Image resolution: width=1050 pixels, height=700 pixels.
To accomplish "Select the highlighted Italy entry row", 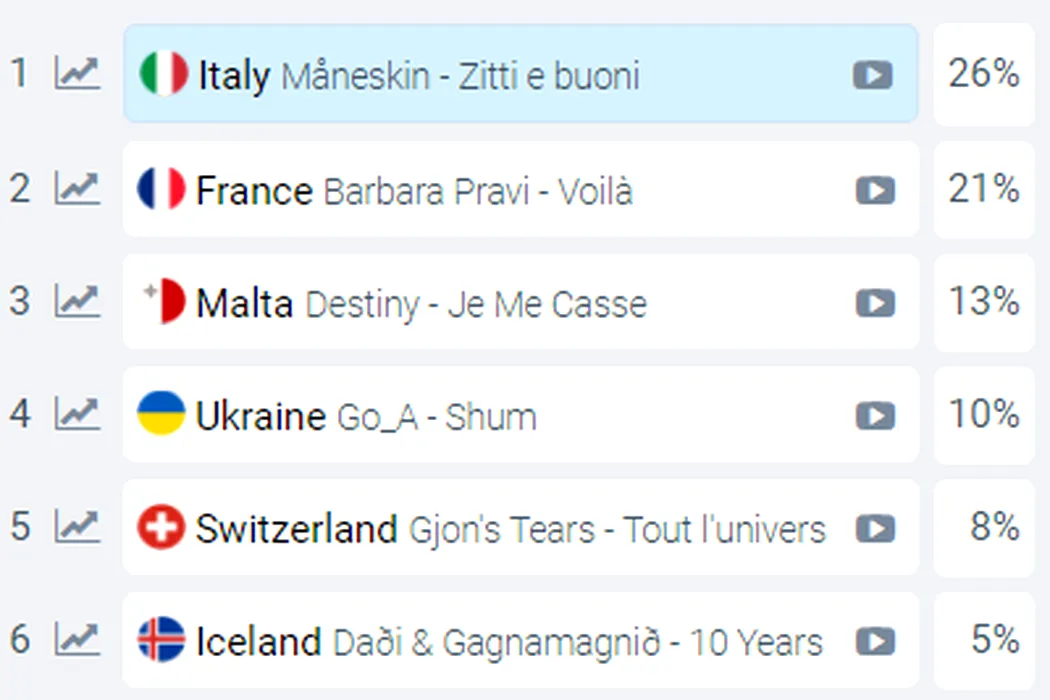I will pos(520,74).
